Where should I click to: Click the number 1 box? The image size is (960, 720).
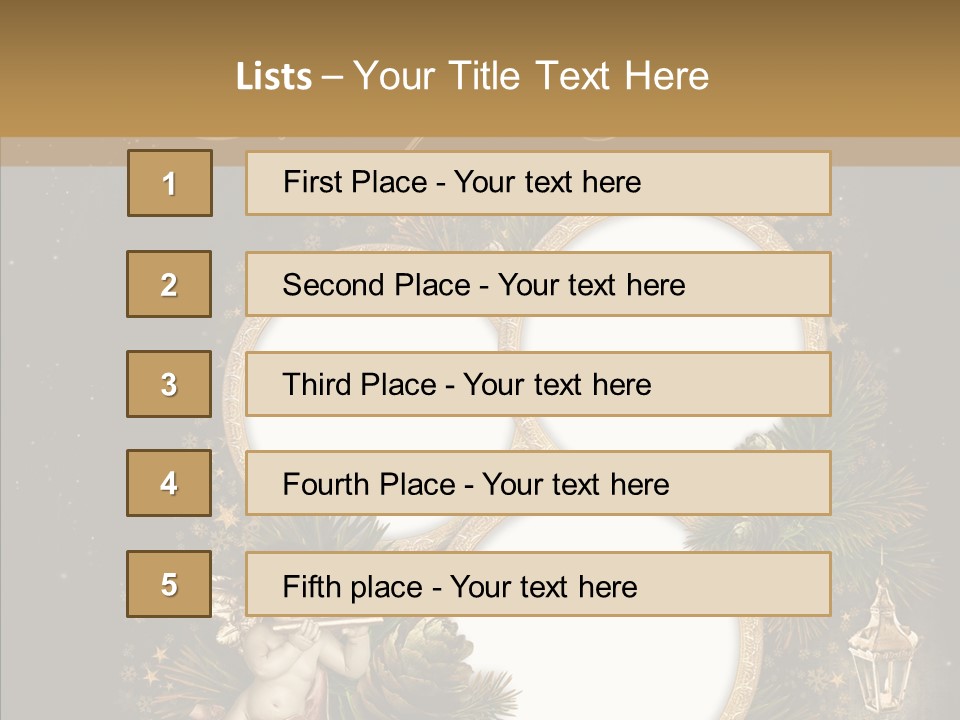tap(170, 183)
